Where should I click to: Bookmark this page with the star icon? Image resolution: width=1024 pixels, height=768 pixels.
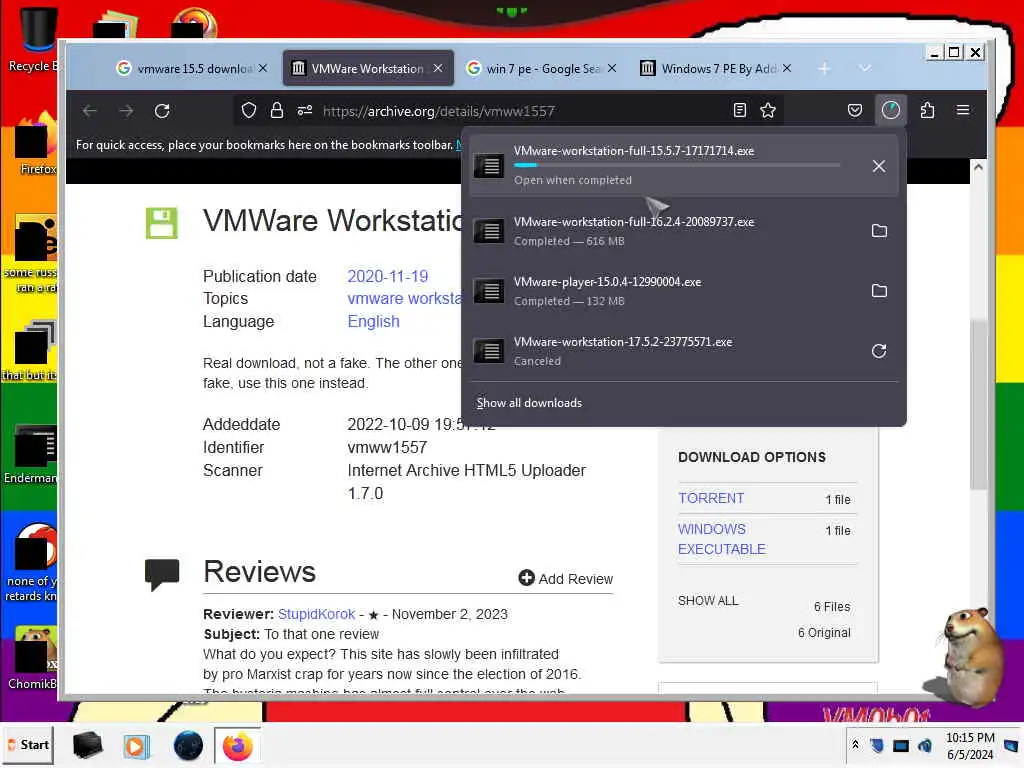(768, 110)
